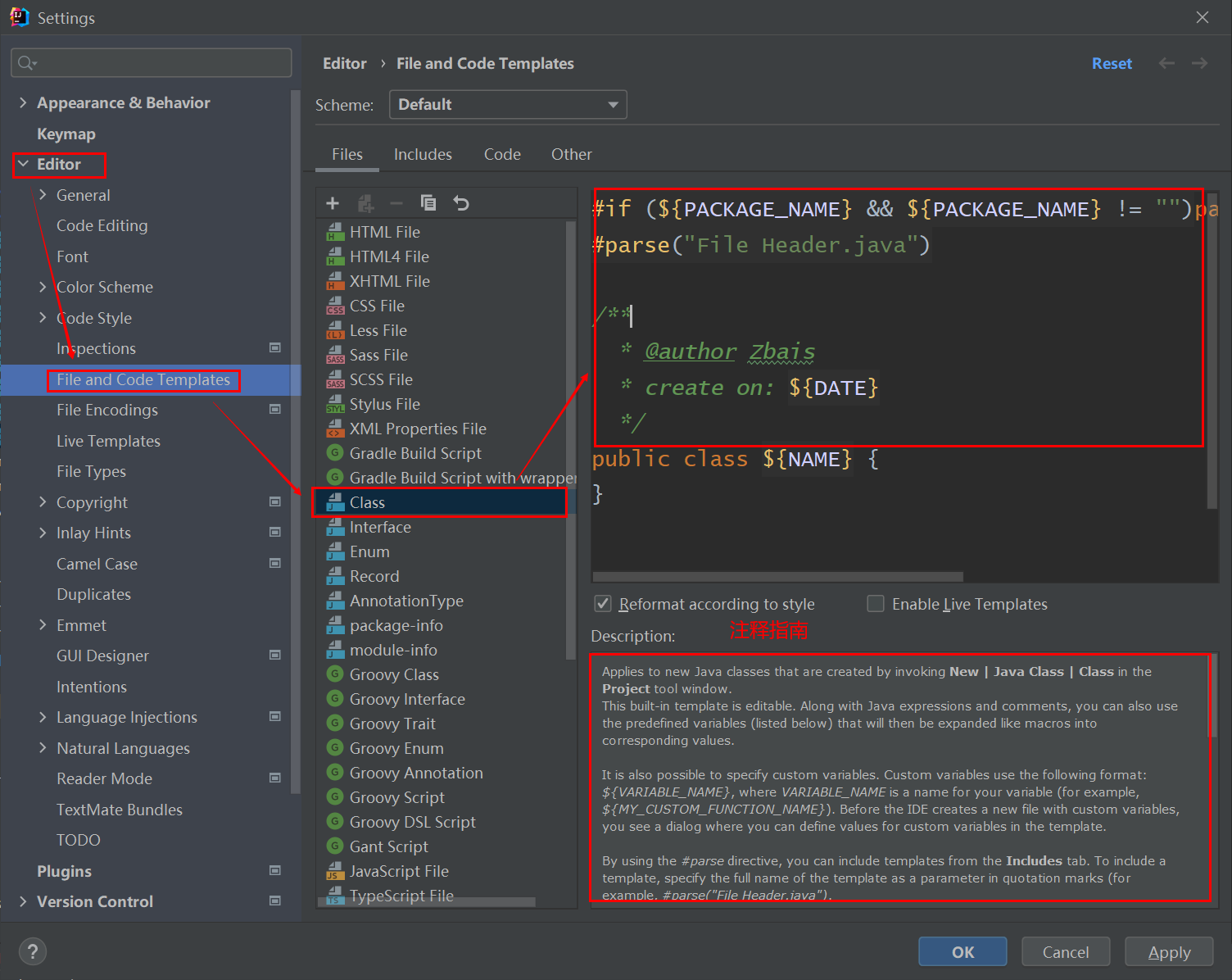Click the Cancel button
Viewport: 1232px width, 980px height.
(1066, 952)
